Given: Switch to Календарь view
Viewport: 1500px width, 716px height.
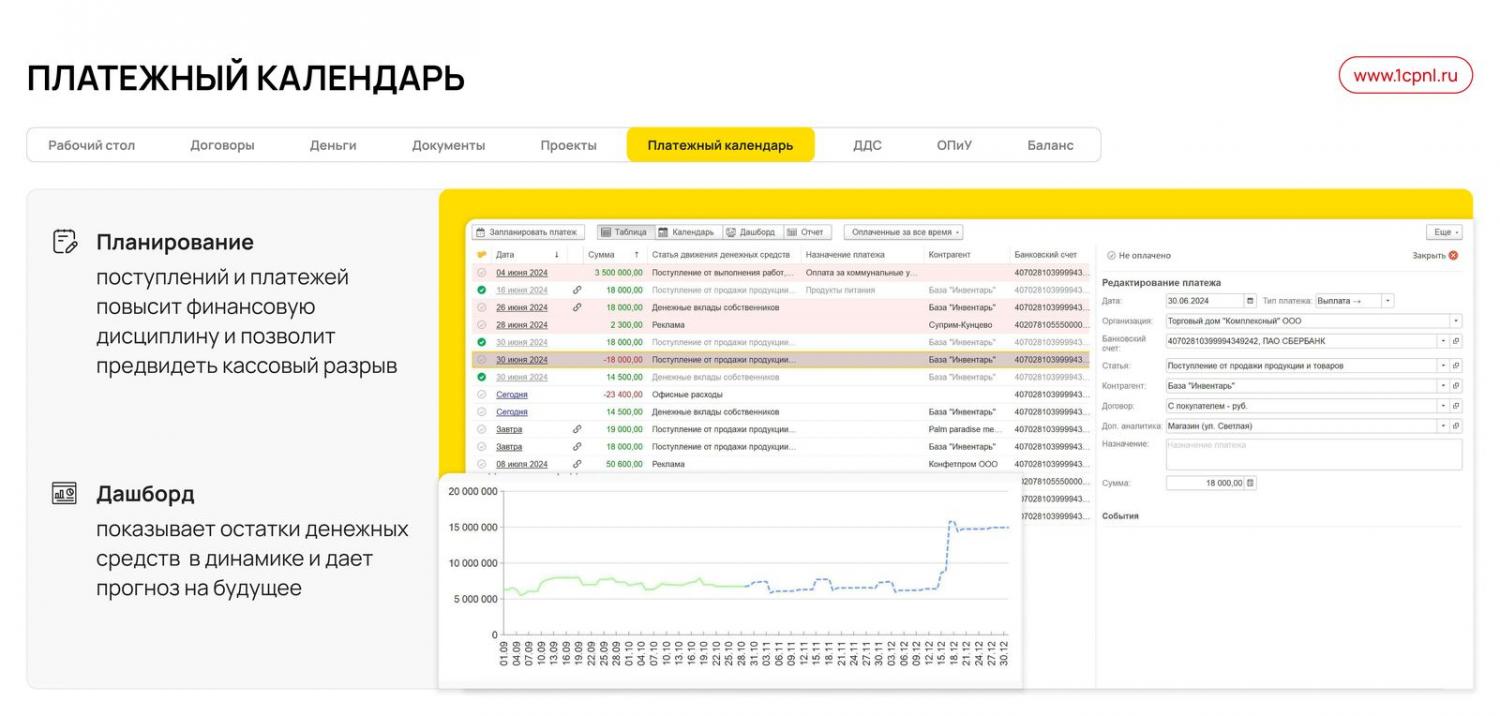Looking at the screenshot, I should (686, 232).
